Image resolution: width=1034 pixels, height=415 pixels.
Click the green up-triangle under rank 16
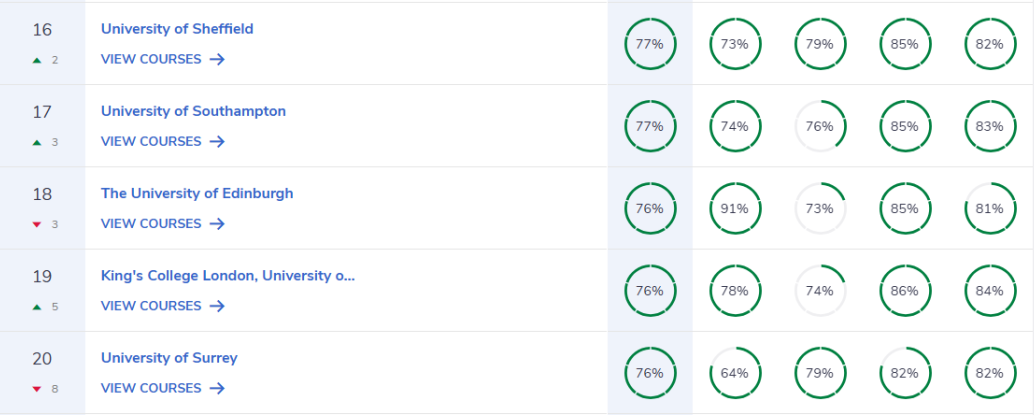(37, 60)
